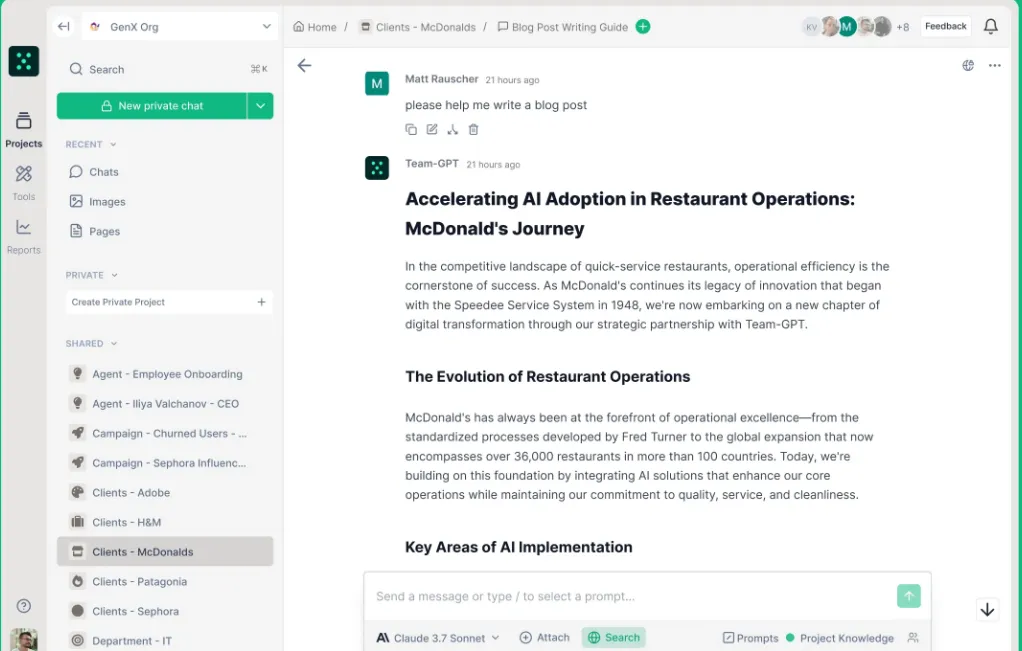The image size is (1022, 651).
Task: Copy Matt Rauscher's message
Action: 411,130
